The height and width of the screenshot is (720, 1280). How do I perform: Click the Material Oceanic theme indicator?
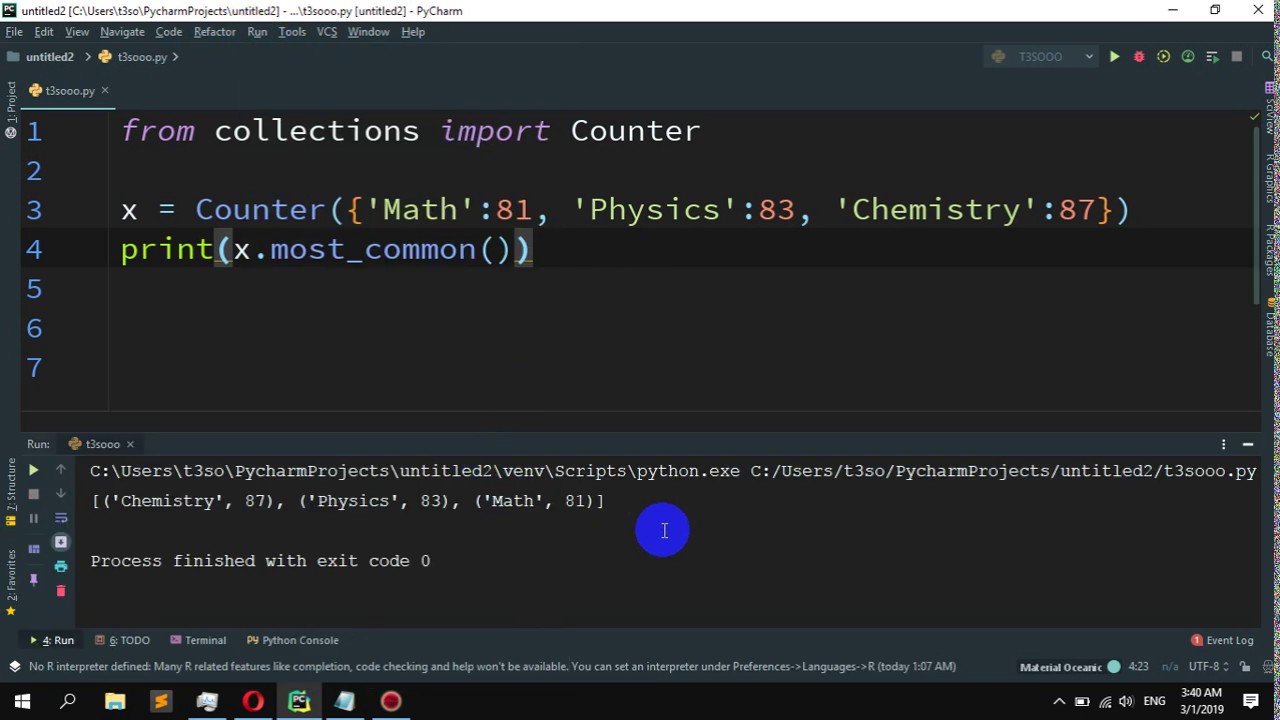point(1069,667)
